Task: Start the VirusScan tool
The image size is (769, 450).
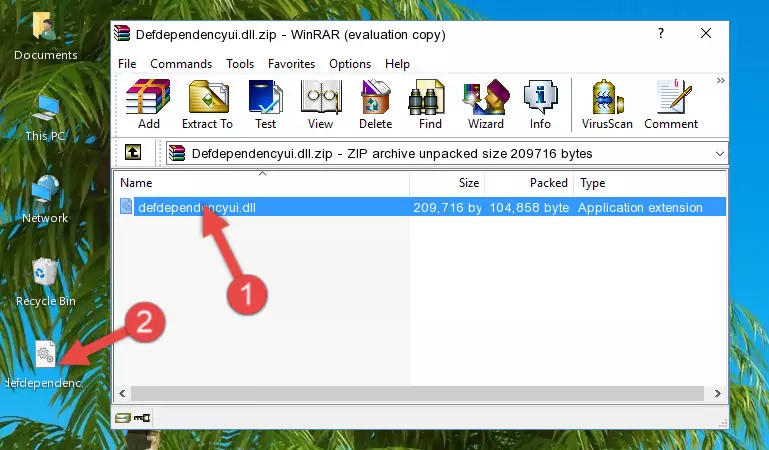Action: coord(607,104)
